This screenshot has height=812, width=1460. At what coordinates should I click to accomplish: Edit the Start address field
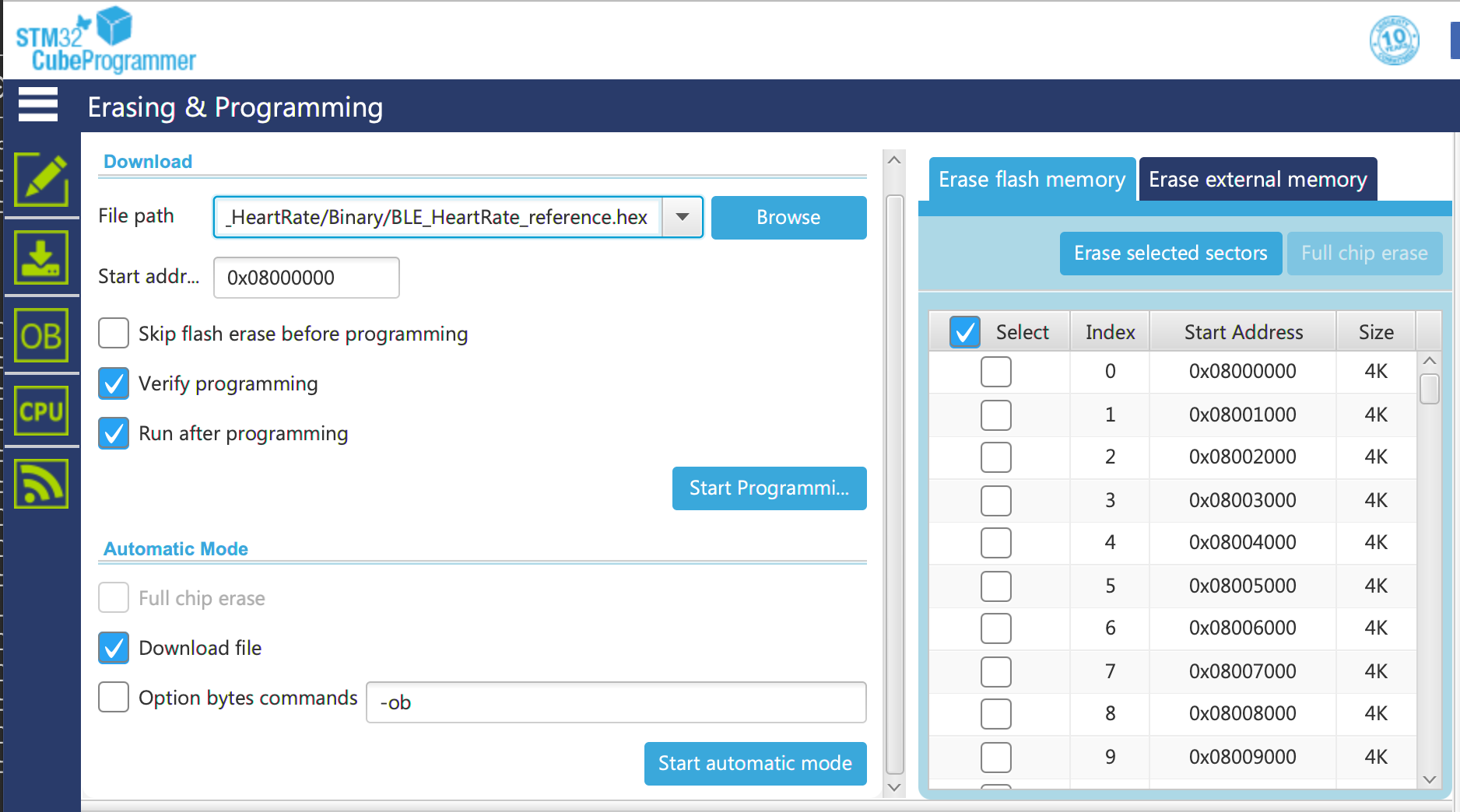tap(306, 277)
